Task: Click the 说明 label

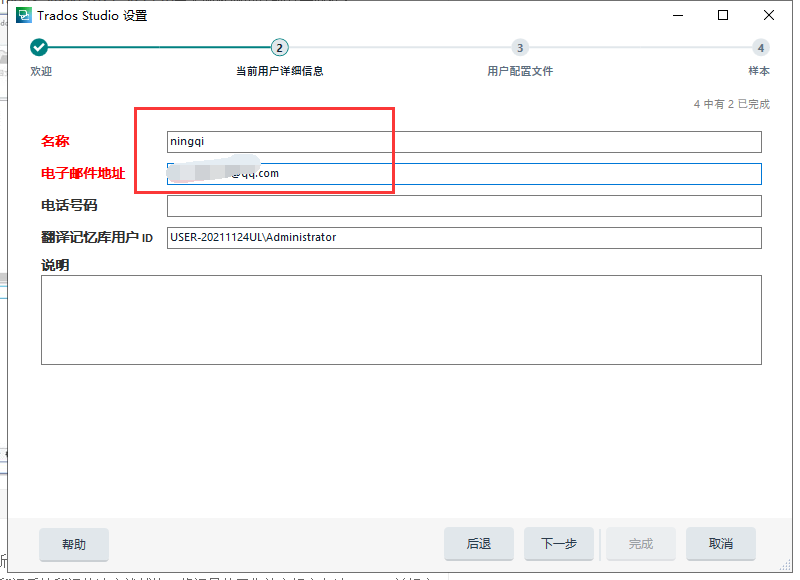Action: tap(55, 265)
